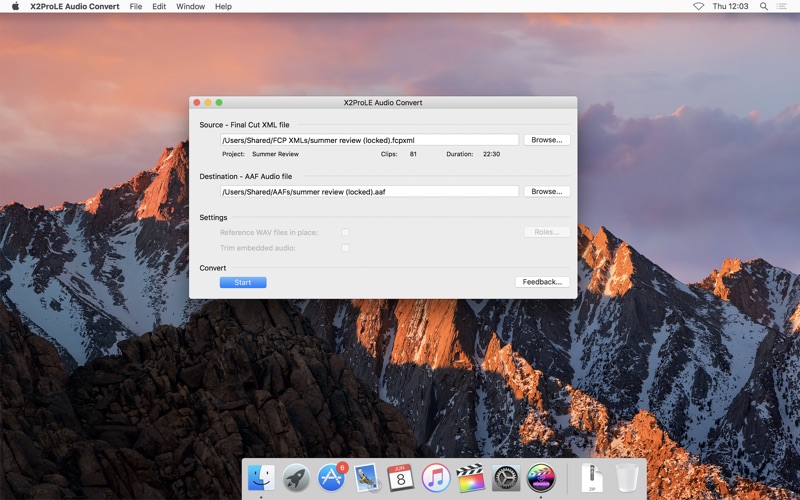Open the Help menu
800x500 pixels.
pyautogui.click(x=223, y=6)
